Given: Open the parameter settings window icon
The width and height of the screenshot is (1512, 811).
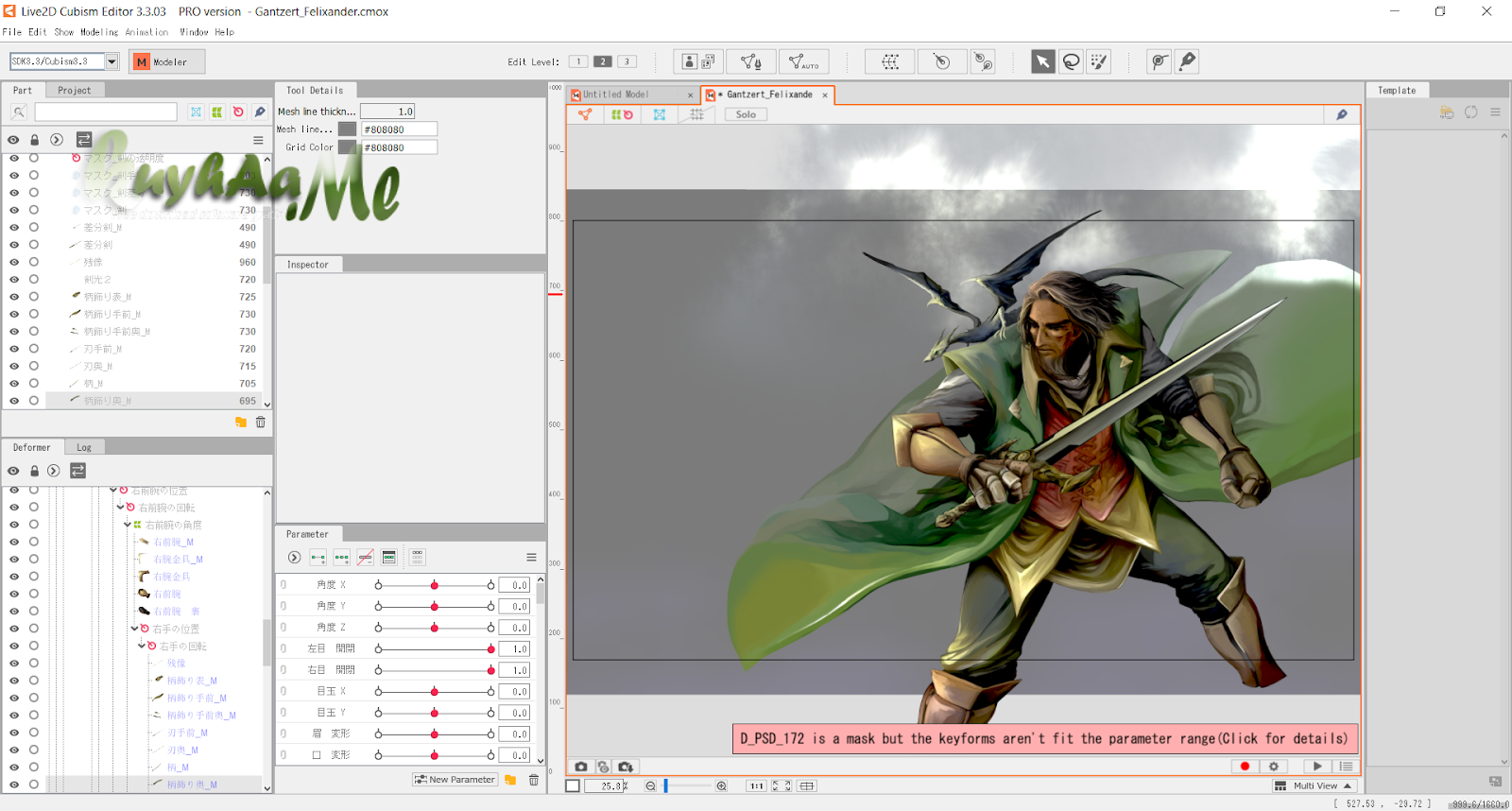Looking at the screenshot, I should 388,558.
